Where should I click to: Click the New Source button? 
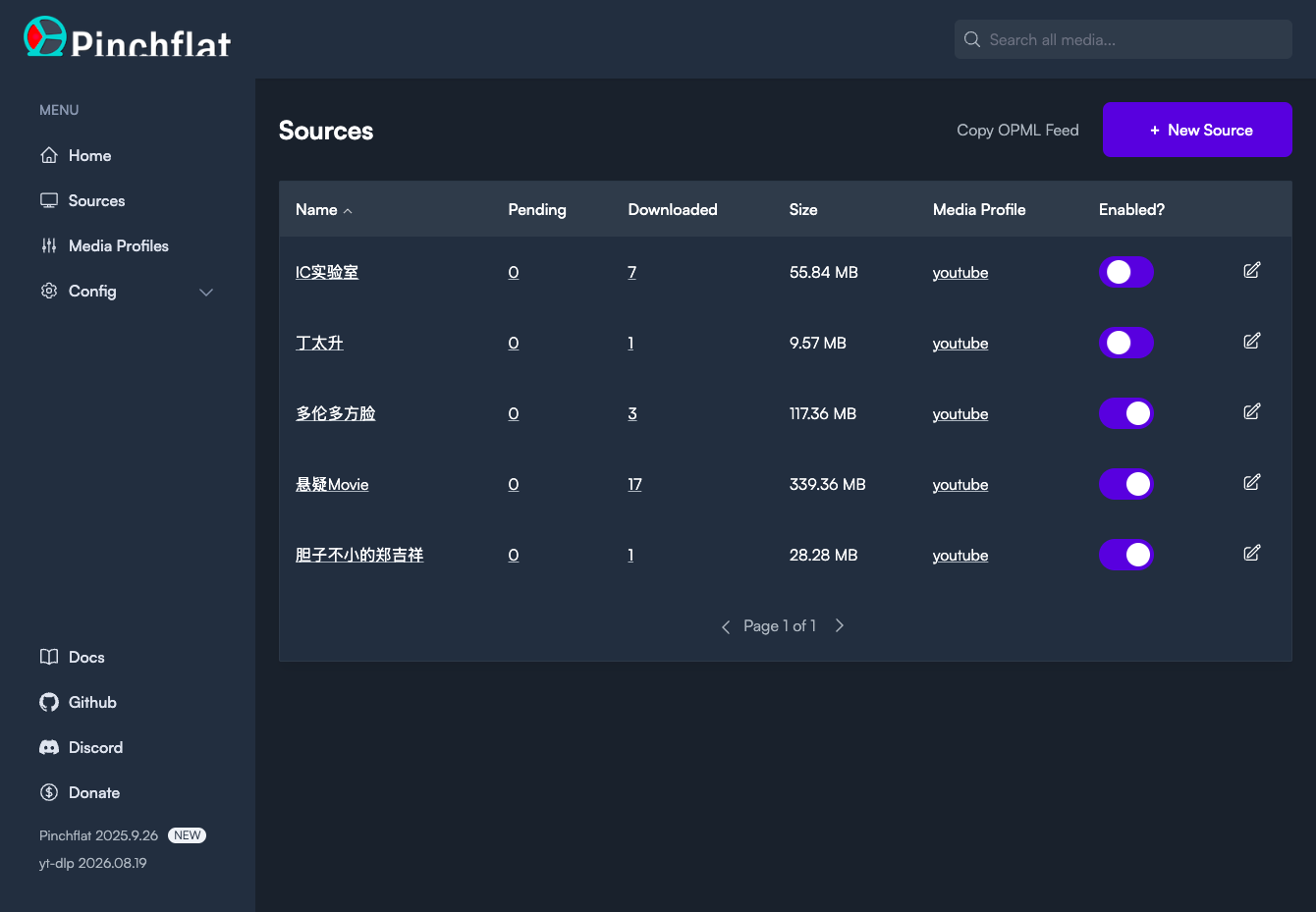[x=1197, y=130]
